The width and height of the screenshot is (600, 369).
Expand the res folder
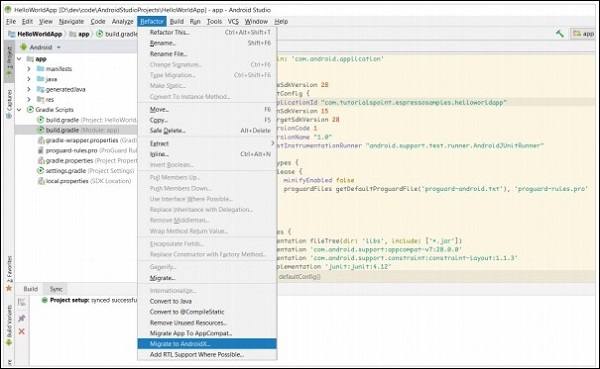29,100
